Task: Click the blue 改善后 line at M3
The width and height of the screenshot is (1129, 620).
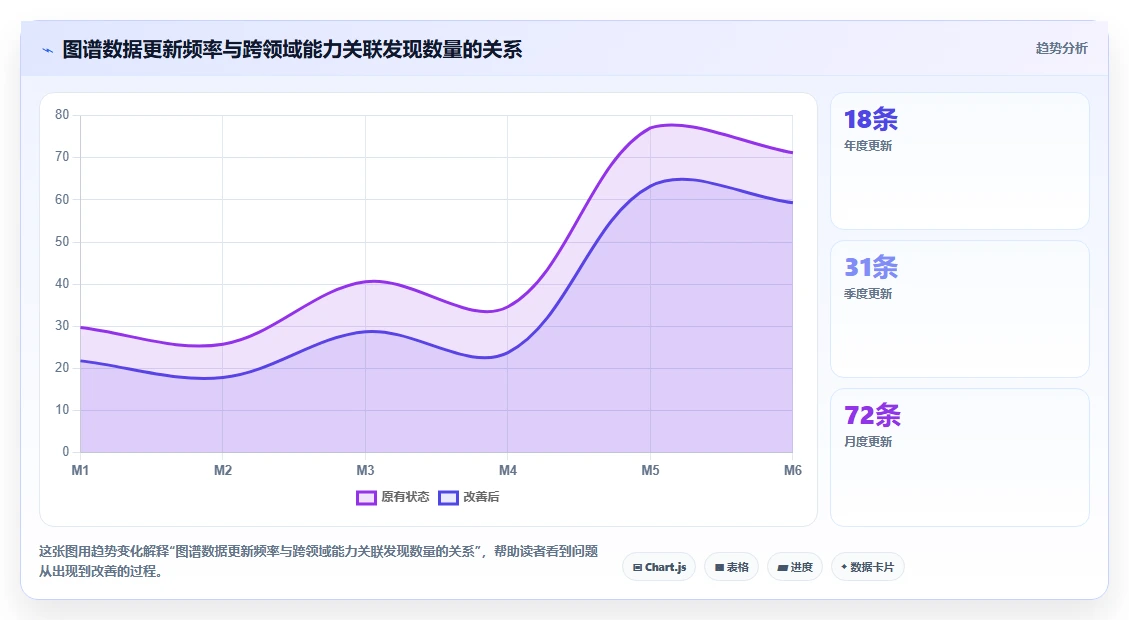Action: 365,332
